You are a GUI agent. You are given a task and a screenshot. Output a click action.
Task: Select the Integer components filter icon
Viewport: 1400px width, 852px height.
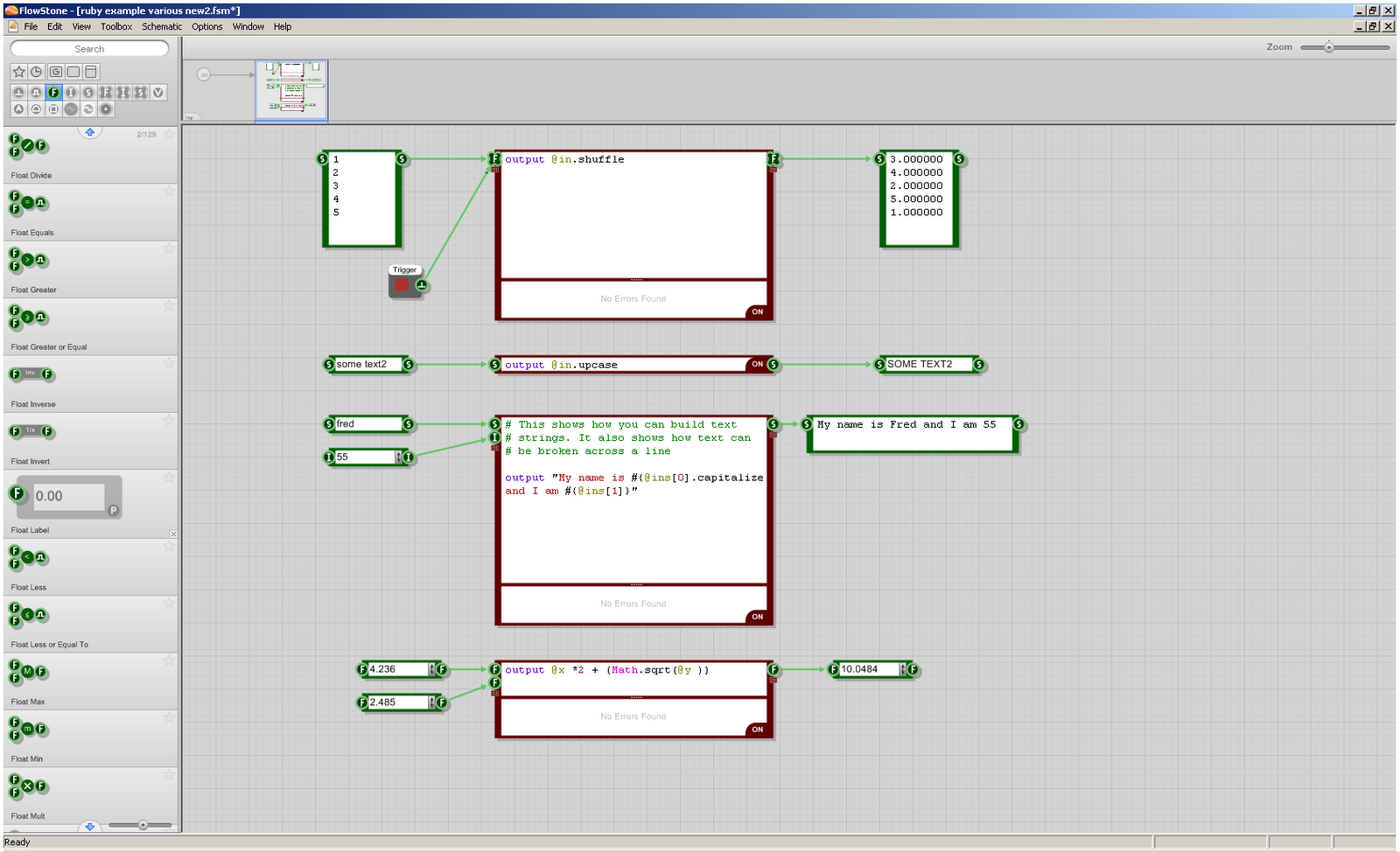[x=72, y=92]
